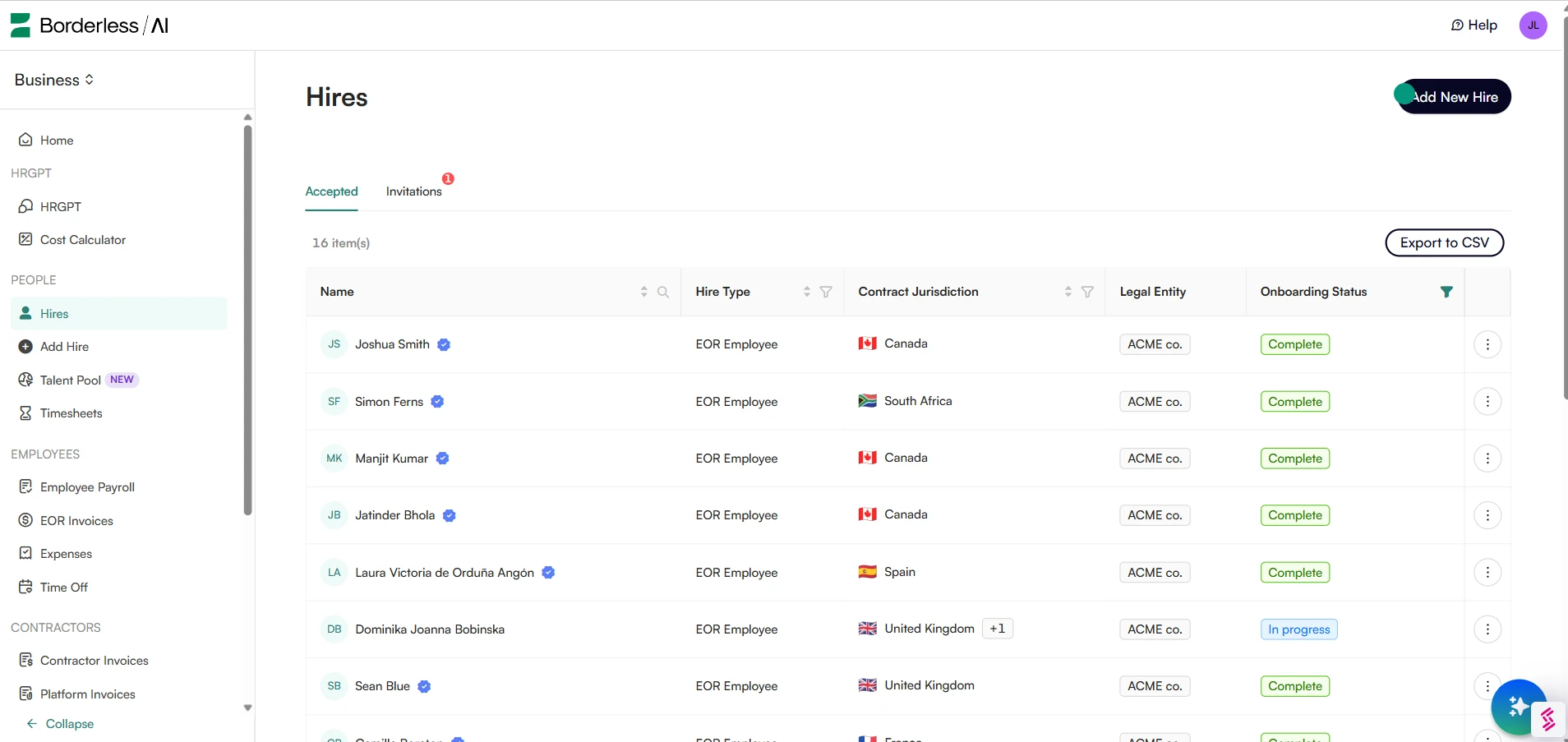
Task: Open Help in the top bar
Action: [1474, 25]
